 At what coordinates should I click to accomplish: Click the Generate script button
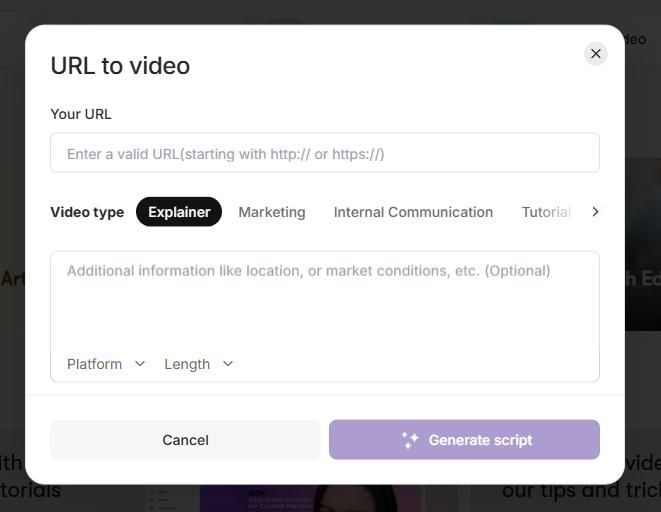464,440
